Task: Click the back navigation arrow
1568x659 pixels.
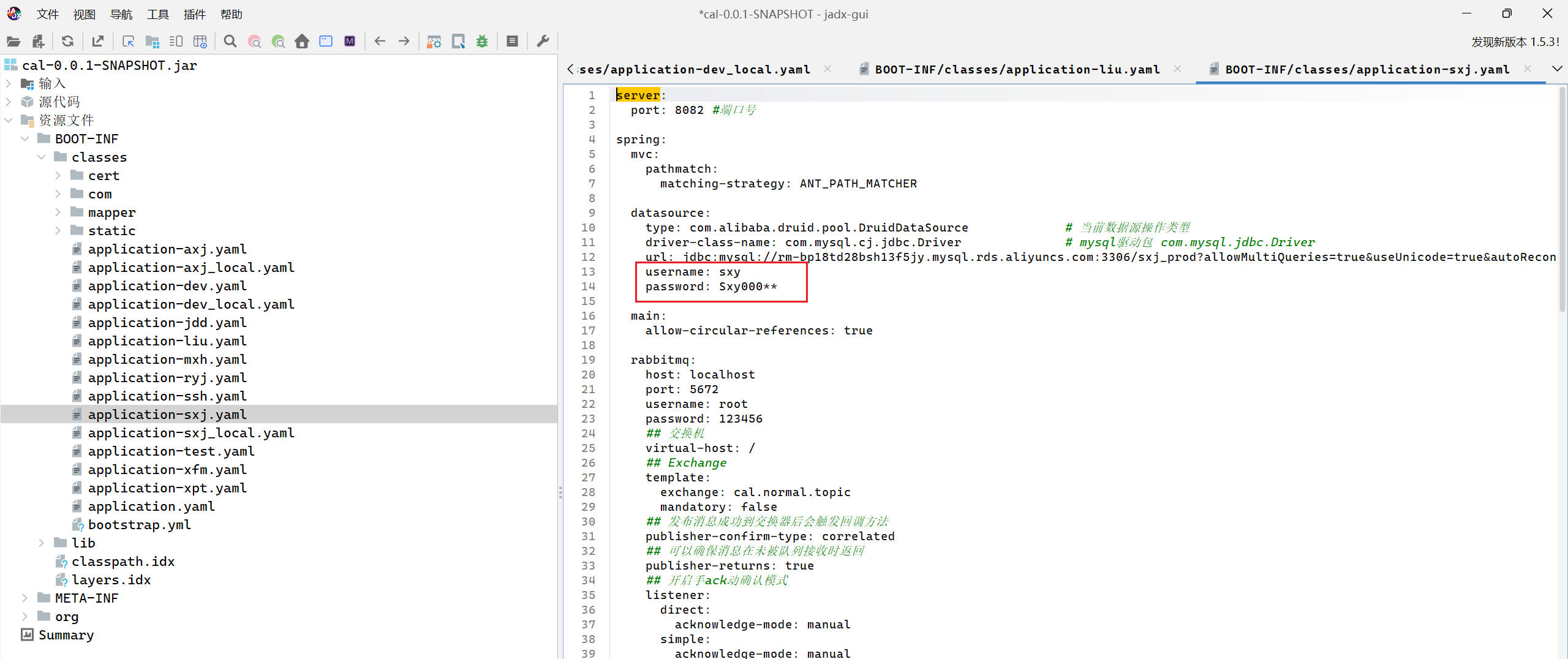Action: [x=380, y=42]
